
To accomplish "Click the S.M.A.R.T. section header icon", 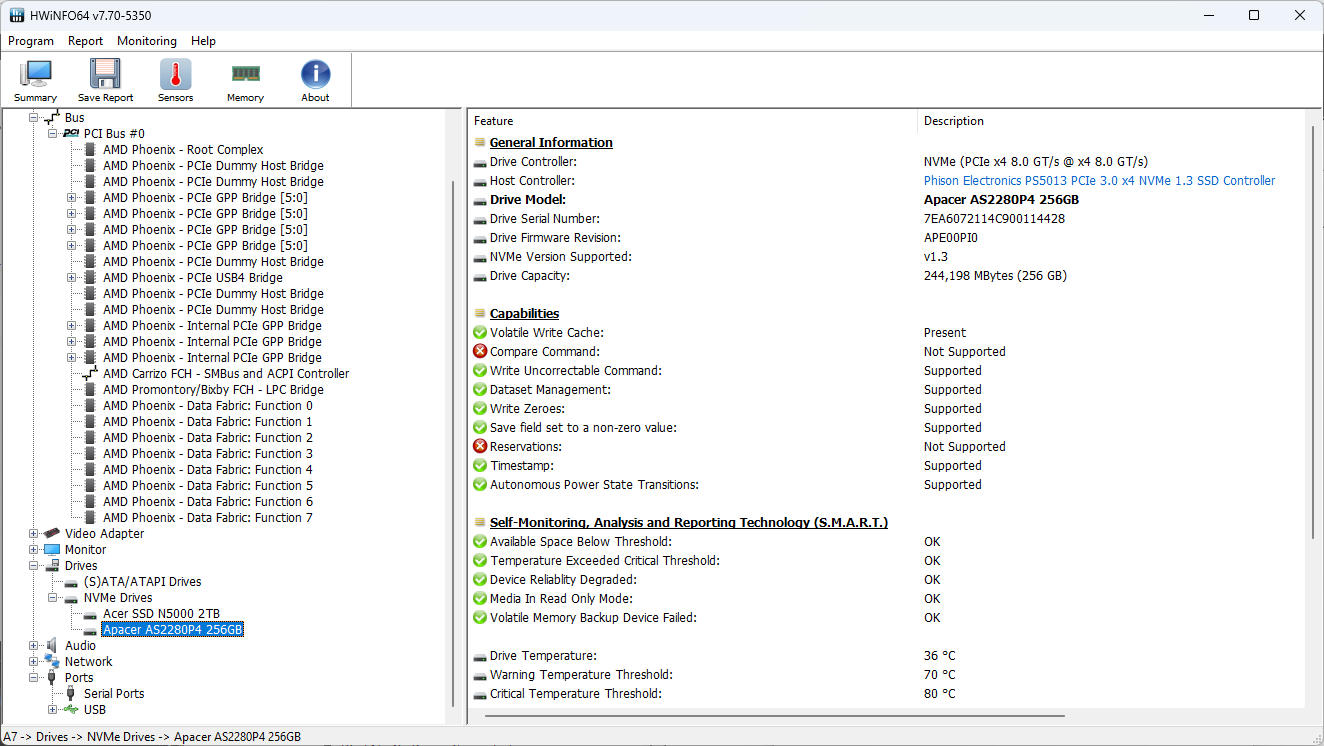I will pos(480,523).
